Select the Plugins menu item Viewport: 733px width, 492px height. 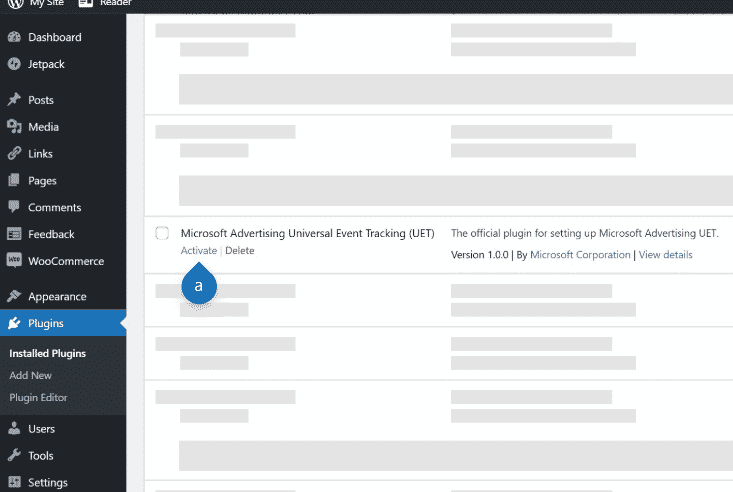pos(63,323)
